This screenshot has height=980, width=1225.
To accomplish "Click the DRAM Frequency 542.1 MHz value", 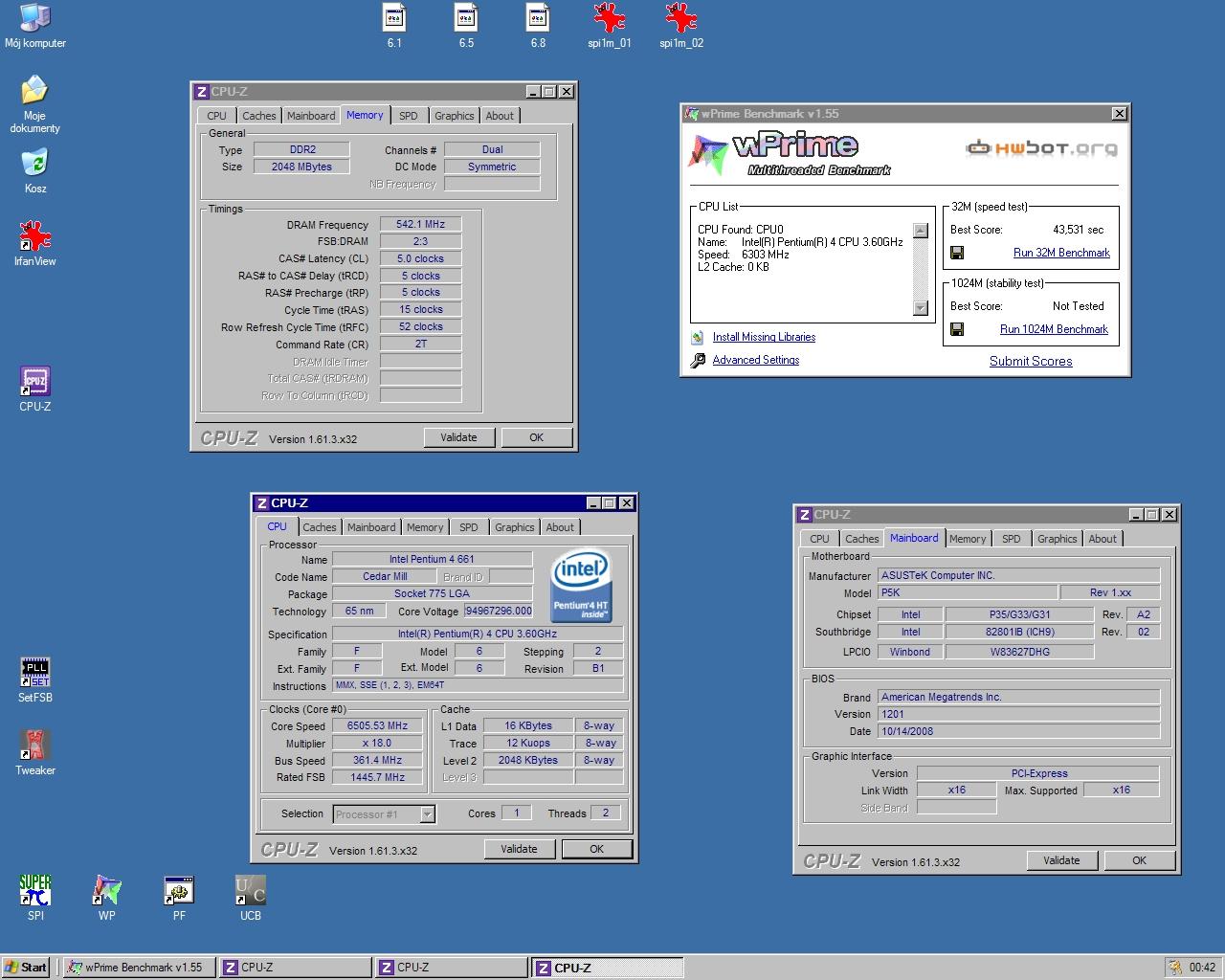I will pyautogui.click(x=420, y=224).
